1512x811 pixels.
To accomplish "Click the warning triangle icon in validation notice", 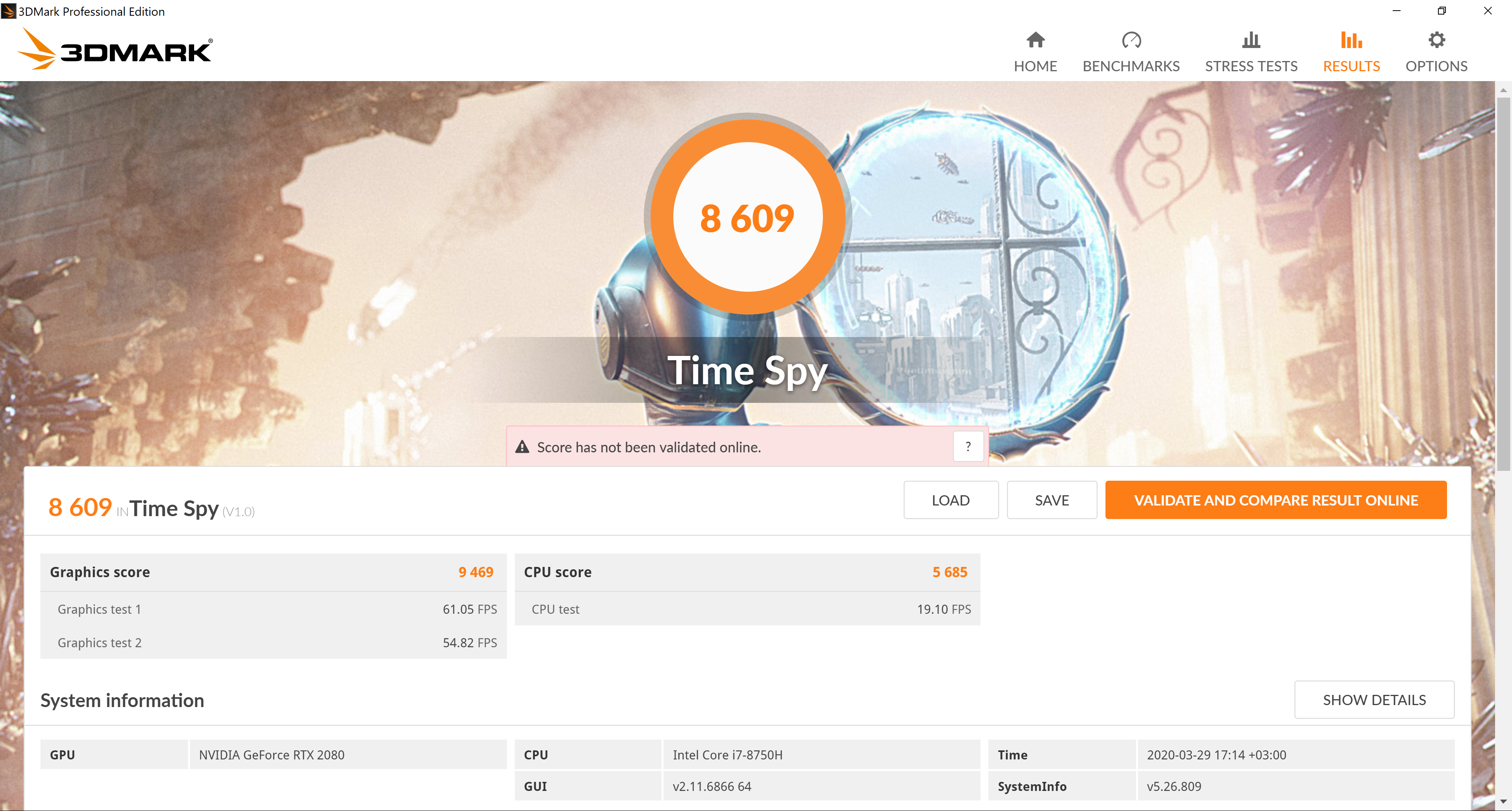I will click(x=522, y=447).
